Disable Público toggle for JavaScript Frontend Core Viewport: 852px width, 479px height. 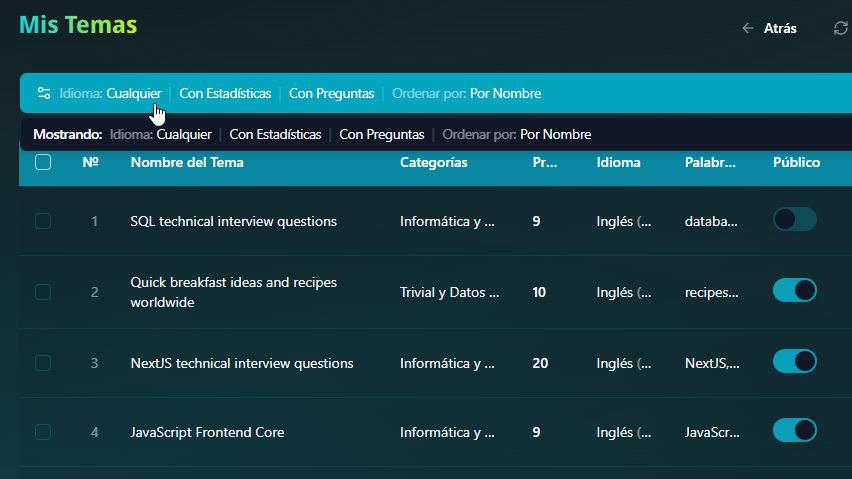795,431
